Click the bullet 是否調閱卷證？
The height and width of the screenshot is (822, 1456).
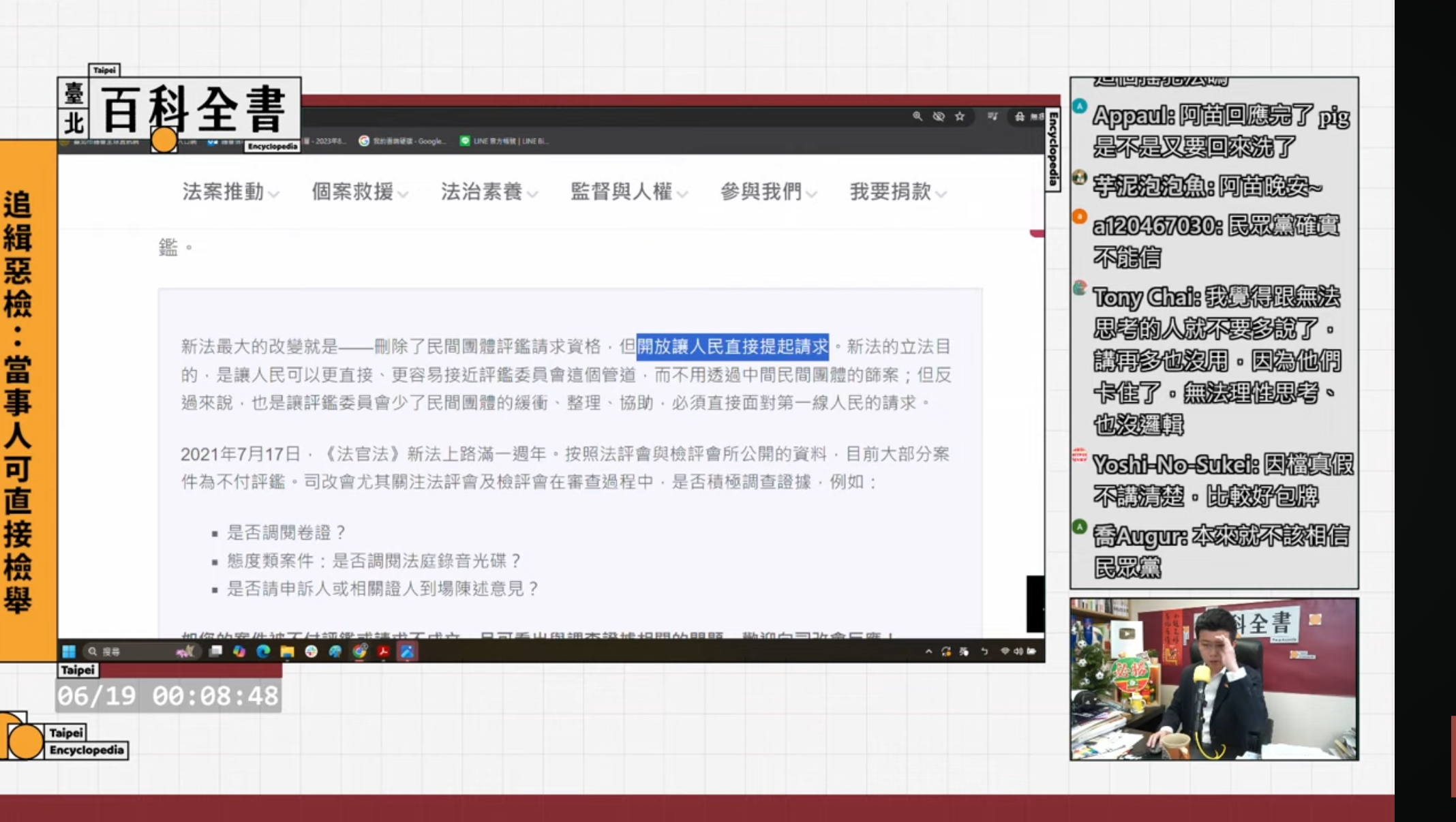[x=287, y=532]
